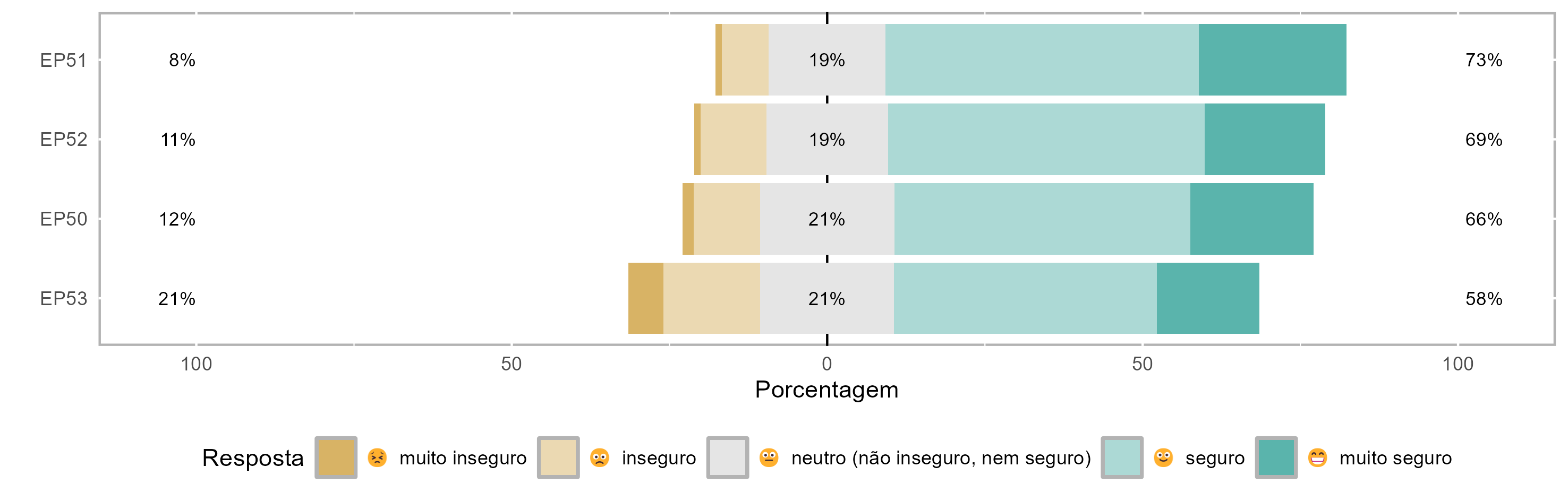Click the dark teal muito seguro legend swatch
This screenshot has width=1568, height=501.
[x=1276, y=457]
